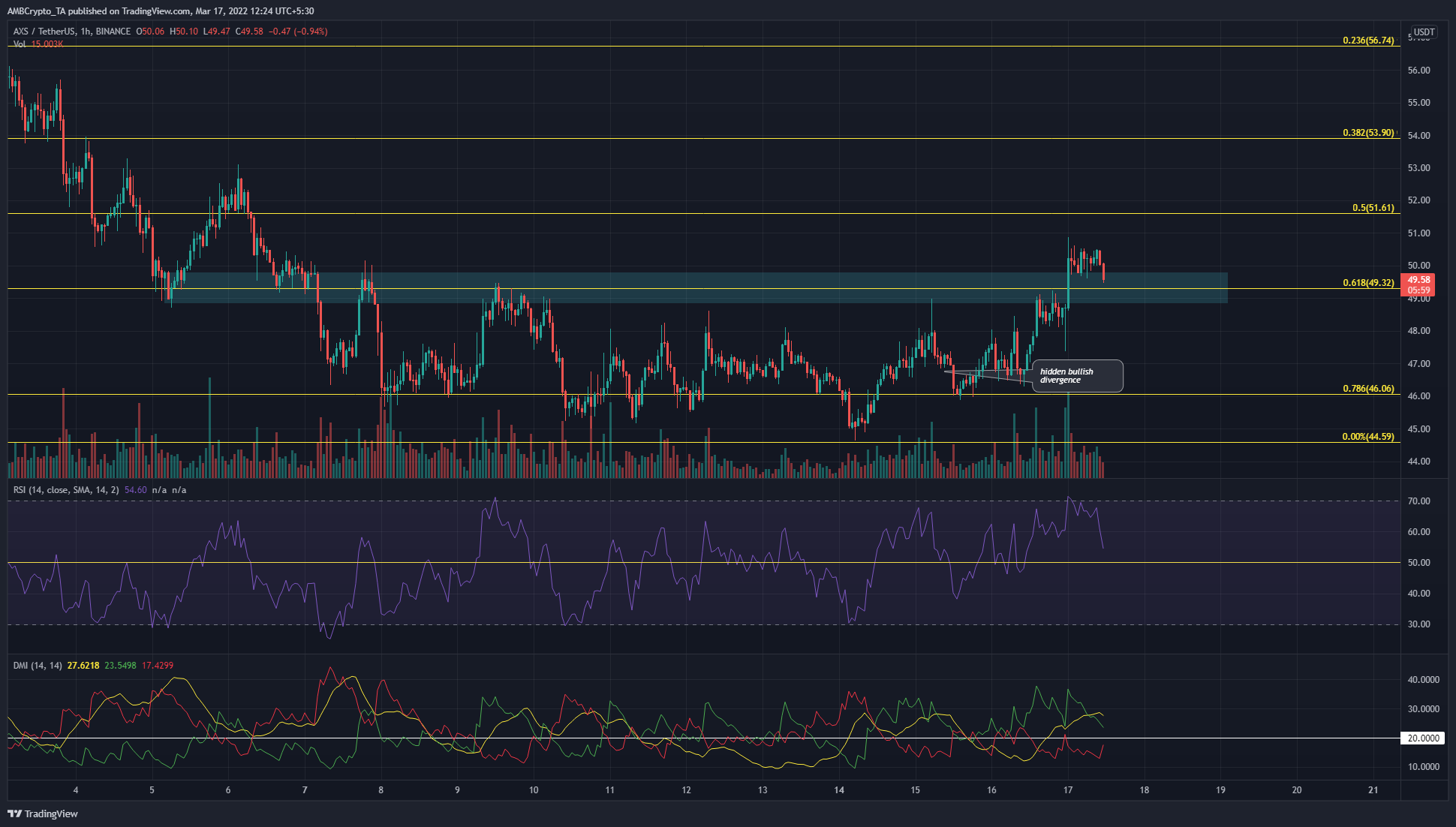Click the 20.0000 DMI level tag
This screenshot has height=827, width=1456.
pyautogui.click(x=1422, y=738)
